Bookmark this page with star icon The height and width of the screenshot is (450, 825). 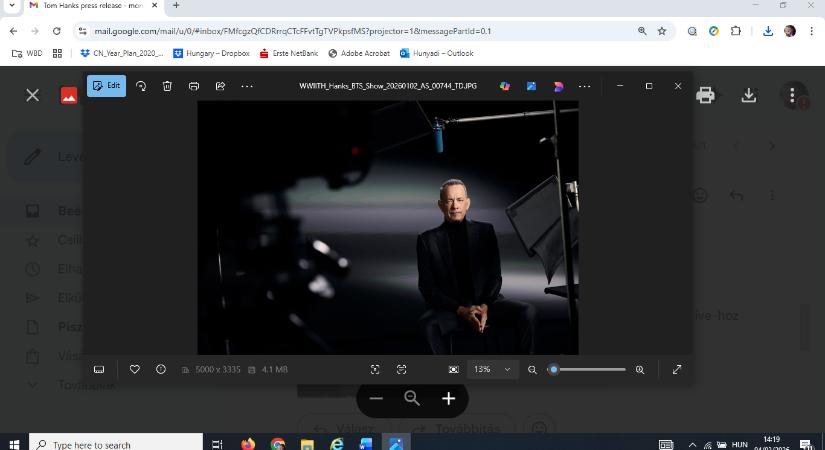pos(662,31)
